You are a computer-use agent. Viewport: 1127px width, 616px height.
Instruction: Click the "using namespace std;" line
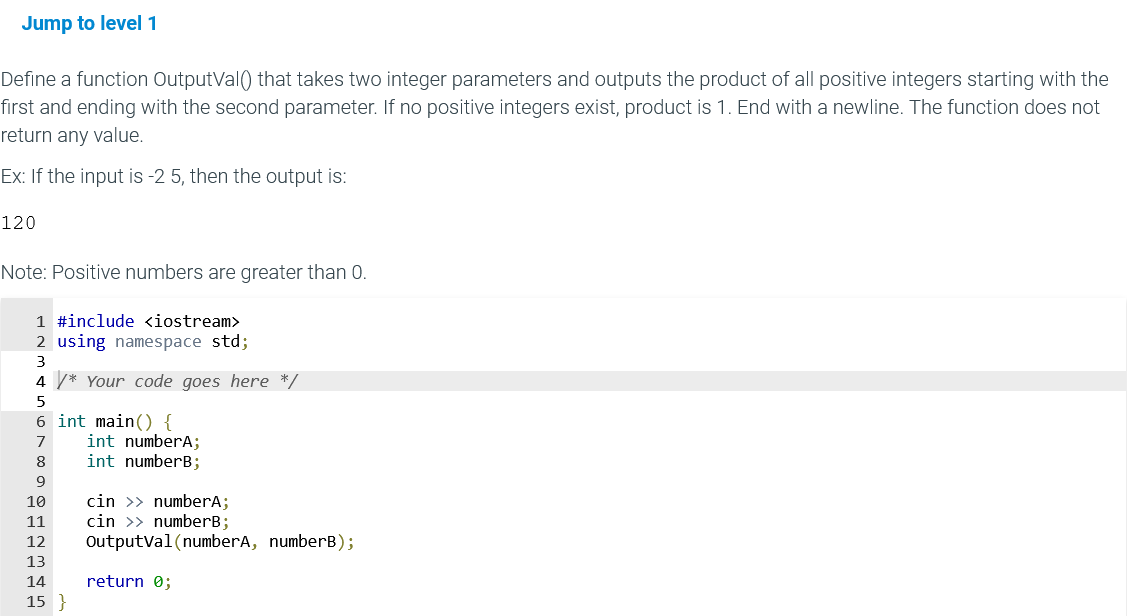(153, 341)
